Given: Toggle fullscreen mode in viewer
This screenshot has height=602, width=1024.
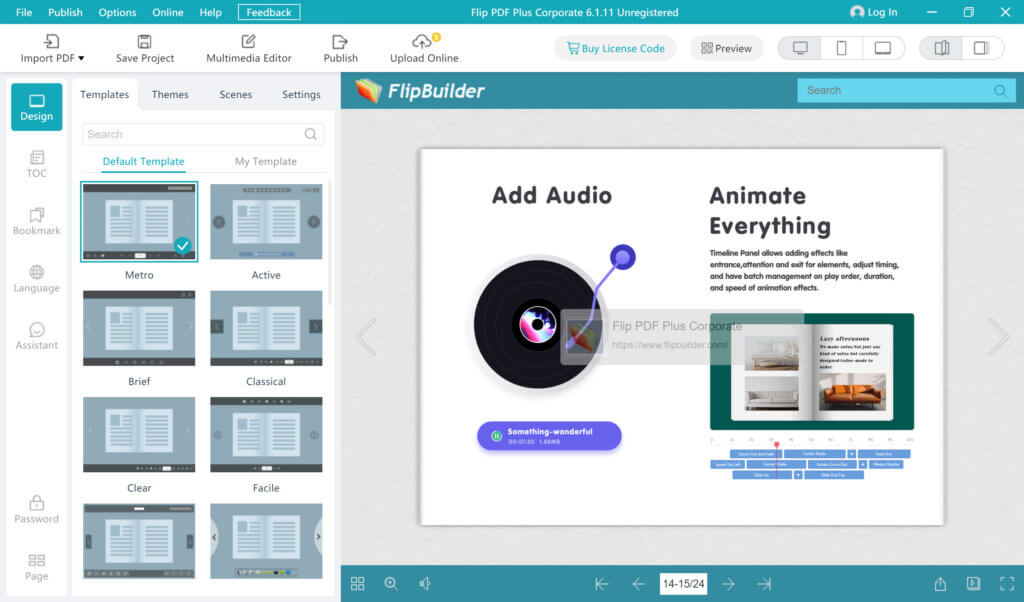Looking at the screenshot, I should [x=1007, y=584].
